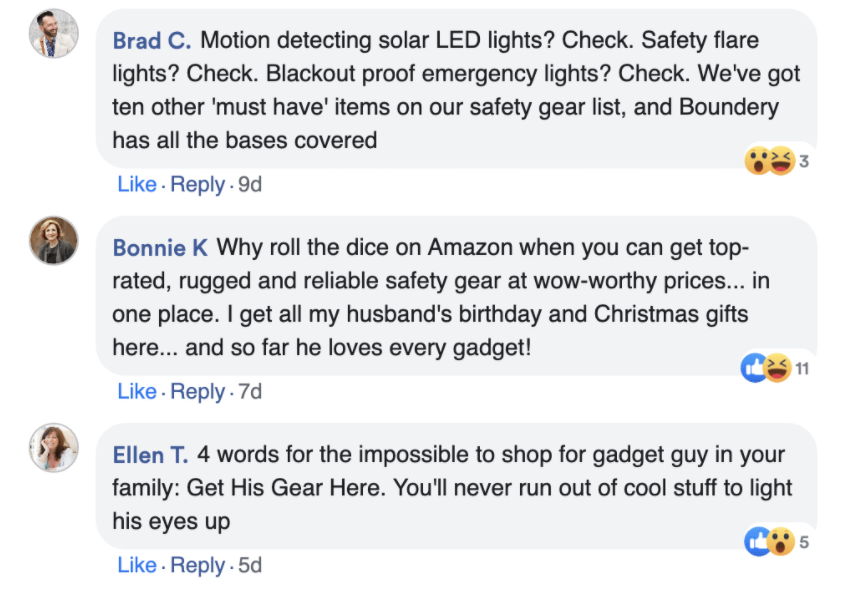Reply to Brad C.'s comment
This screenshot has width=848, height=612.
197,185
